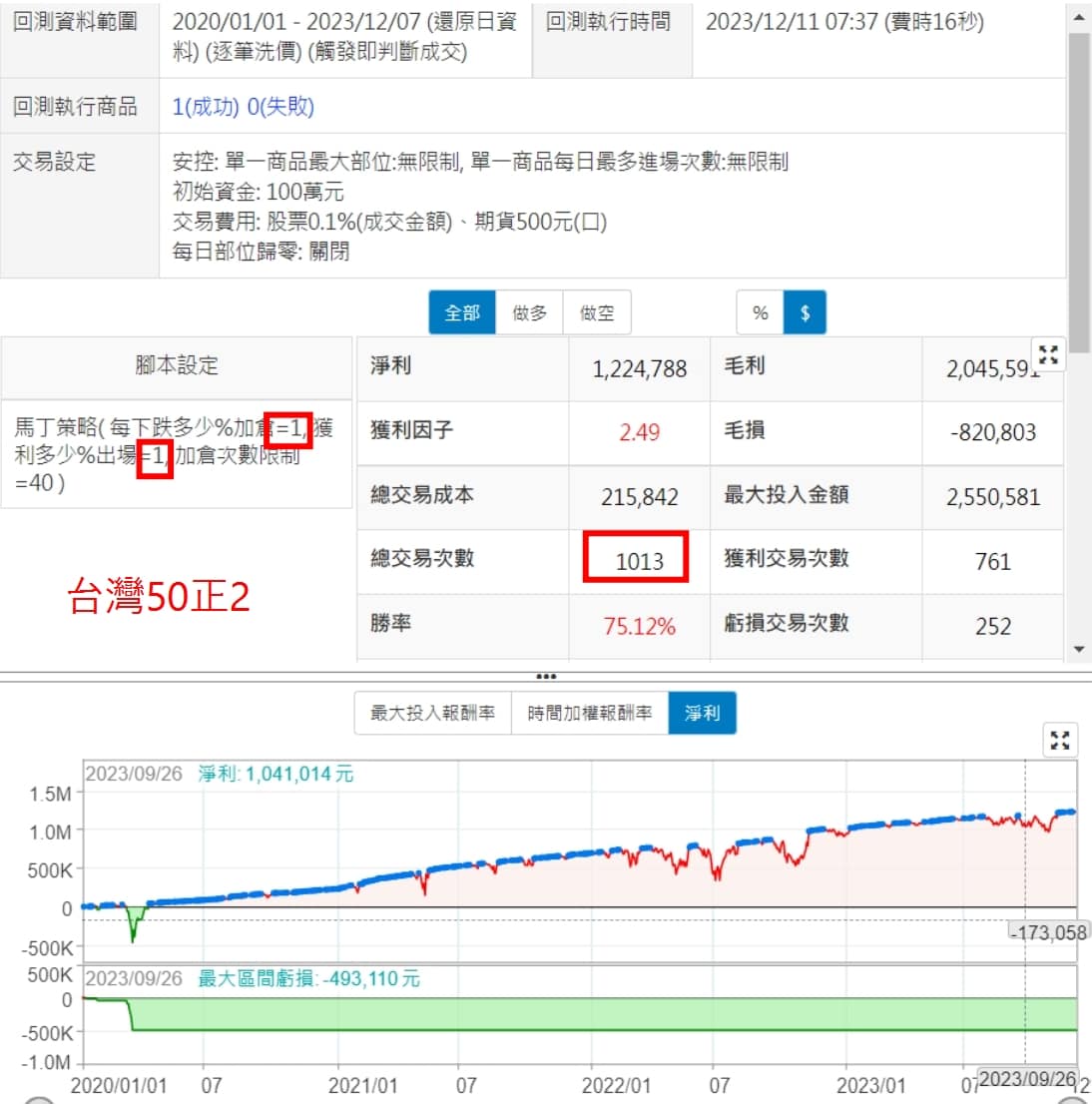Screen dimensions: 1092x1104
Task: Click the 2023/09/26 date marker on axis
Action: point(1027,1079)
